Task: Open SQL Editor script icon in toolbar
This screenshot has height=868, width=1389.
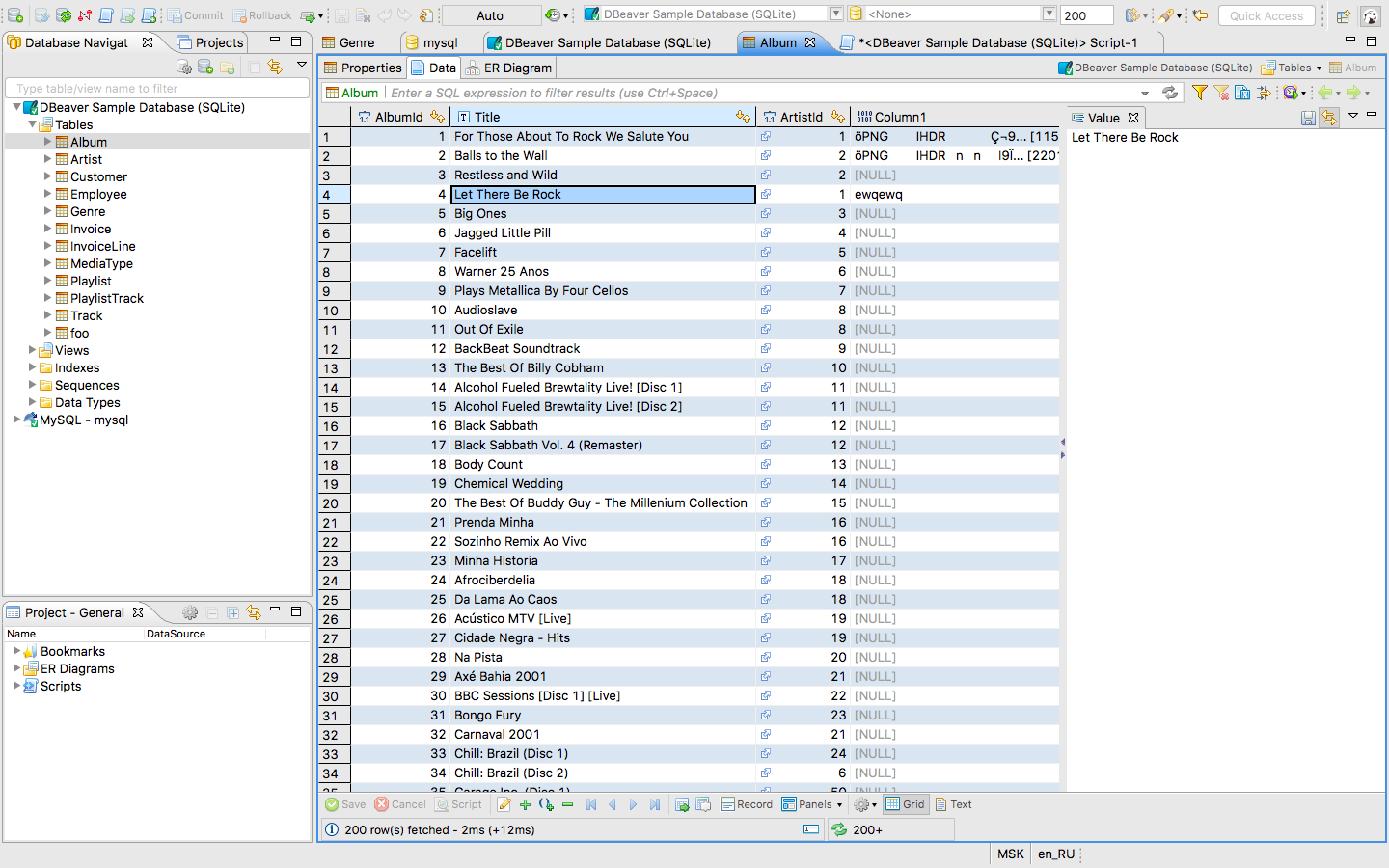Action: pos(106,15)
